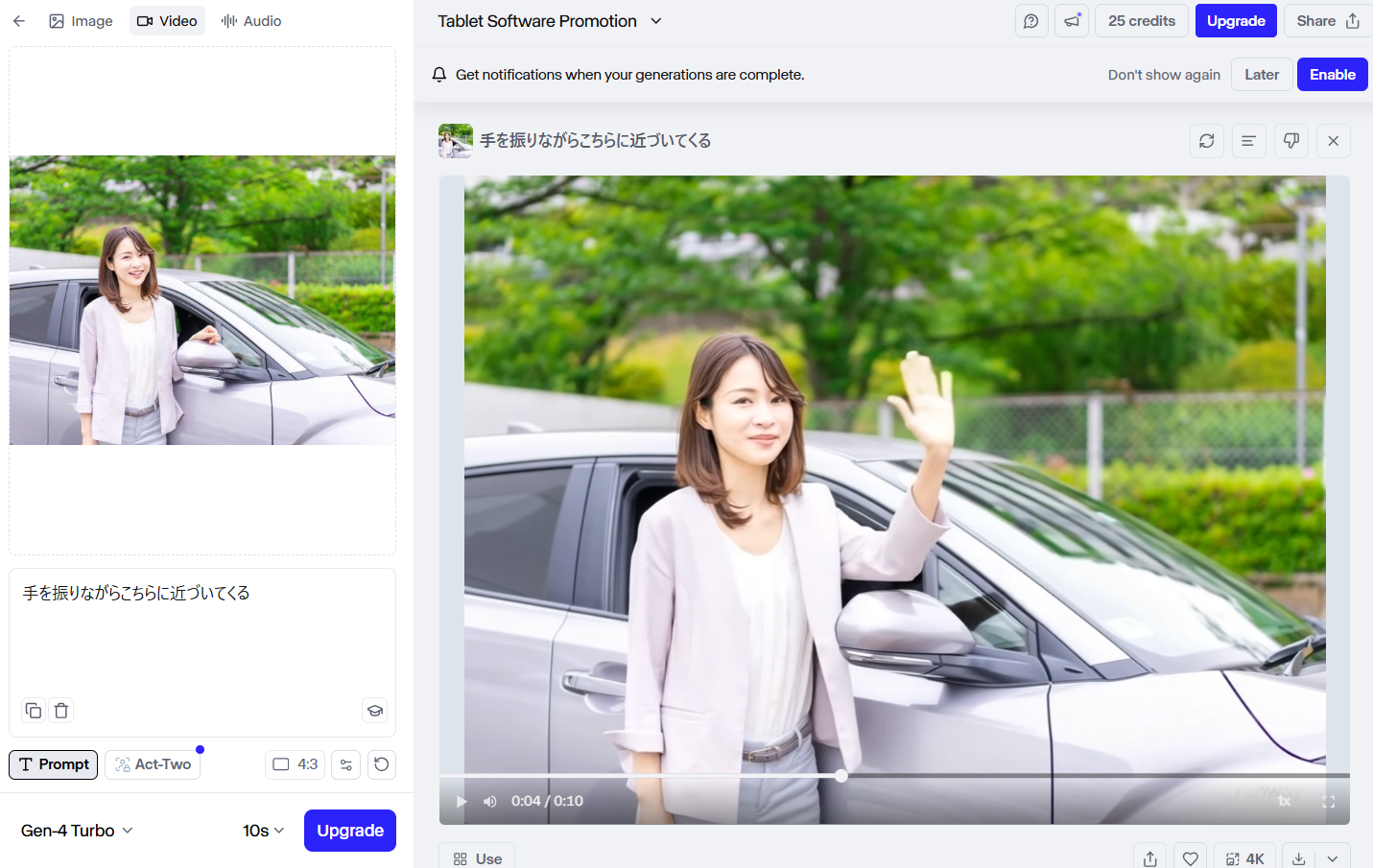Viewport: 1373px width, 868px height.
Task: Click the back arrow icon
Action: tap(19, 21)
